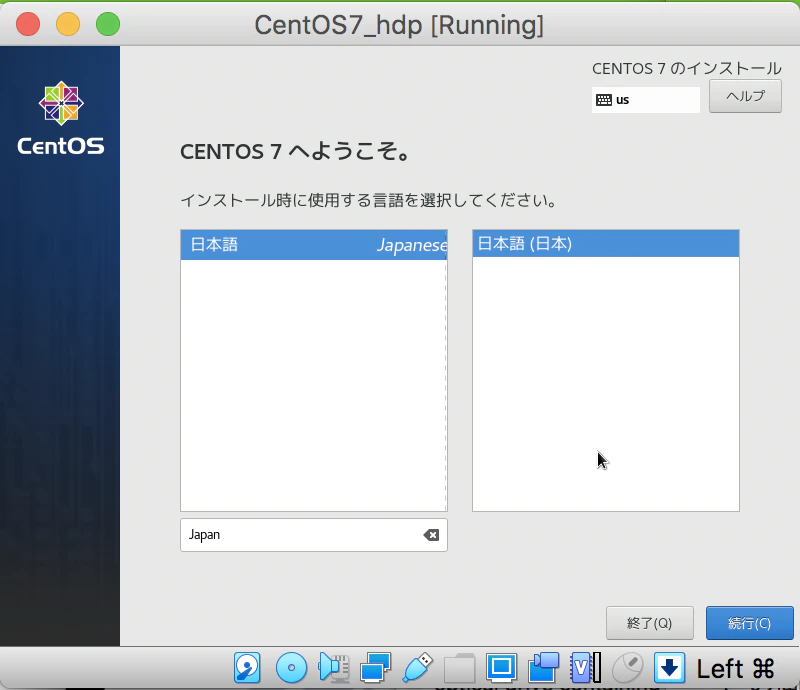Image resolution: width=800 pixels, height=690 pixels.
Task: Click the mouse integration status icon
Action: (626, 668)
